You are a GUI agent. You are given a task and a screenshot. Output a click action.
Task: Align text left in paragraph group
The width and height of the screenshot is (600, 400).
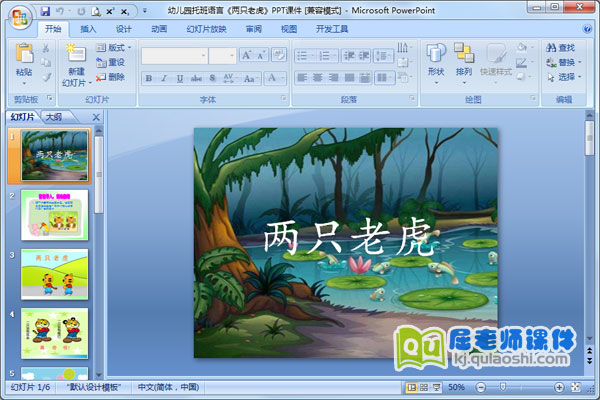[302, 78]
